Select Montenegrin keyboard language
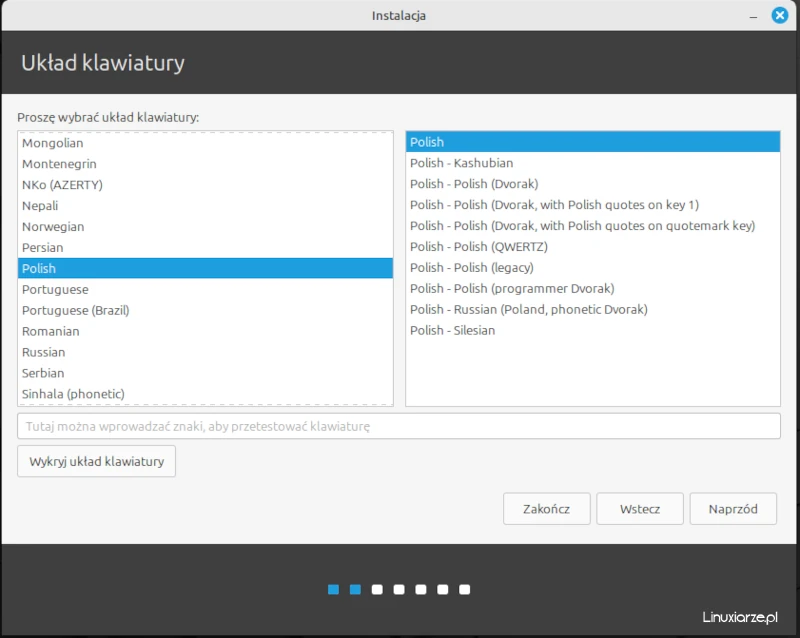The height and width of the screenshot is (638, 800). click(x=205, y=164)
